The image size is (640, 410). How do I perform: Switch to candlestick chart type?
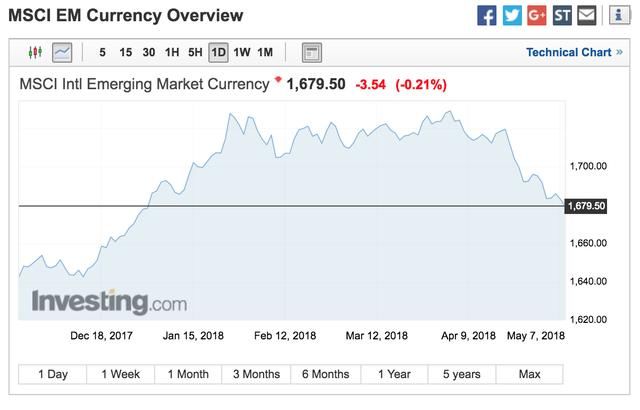point(37,52)
